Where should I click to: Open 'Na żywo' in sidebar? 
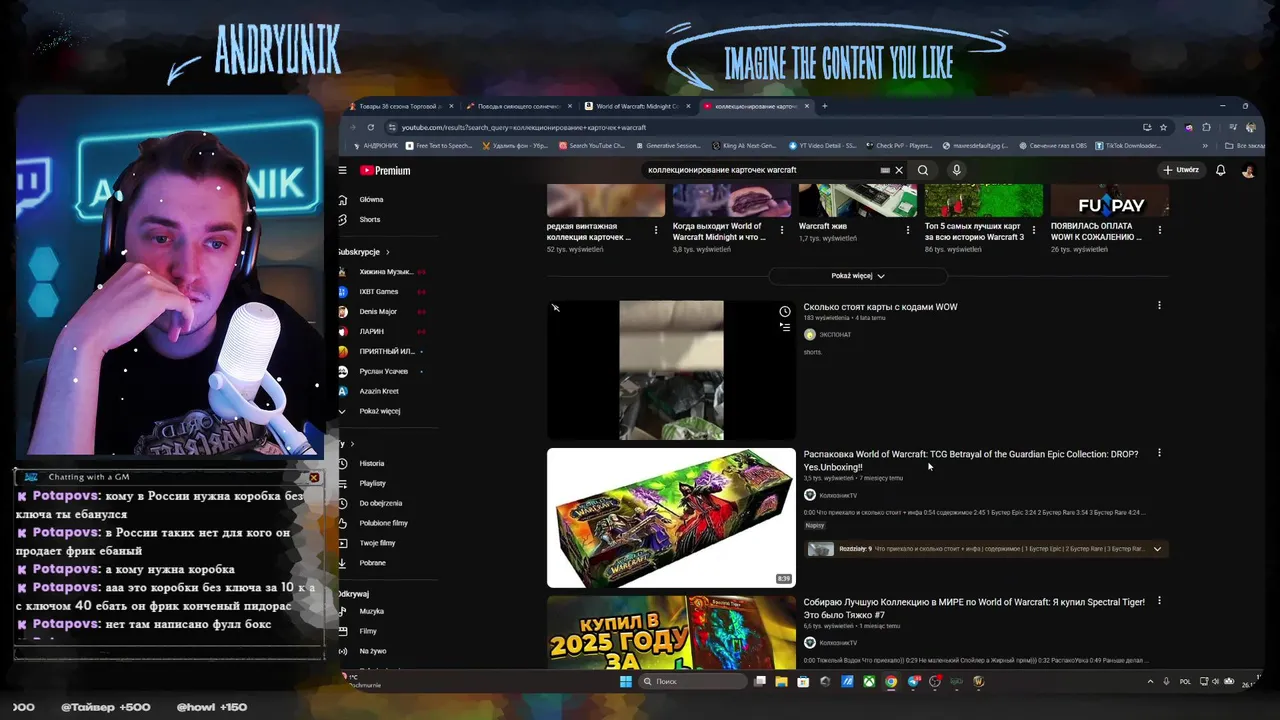(x=373, y=651)
